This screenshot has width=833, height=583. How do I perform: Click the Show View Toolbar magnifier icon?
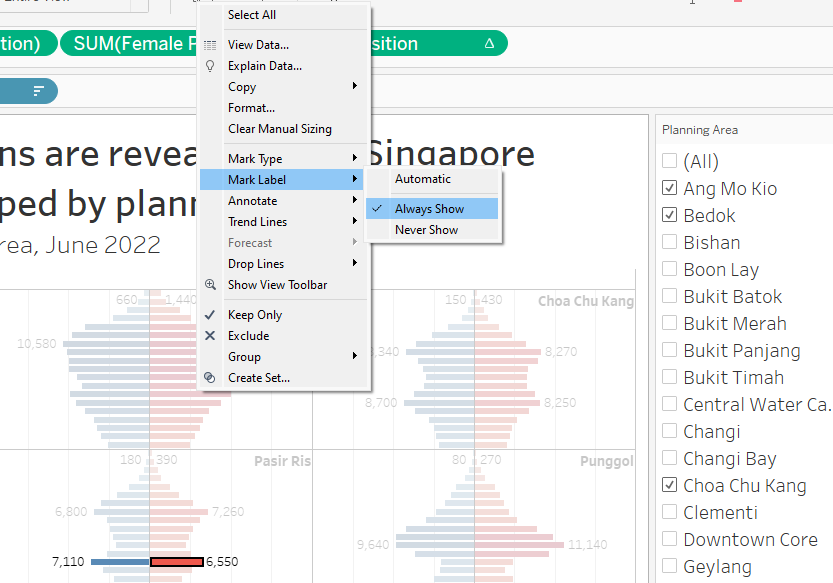point(210,285)
